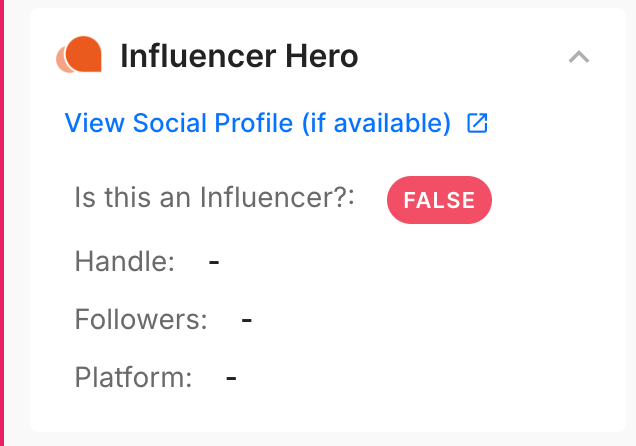Click the Handle field label

pyautogui.click(x=125, y=262)
